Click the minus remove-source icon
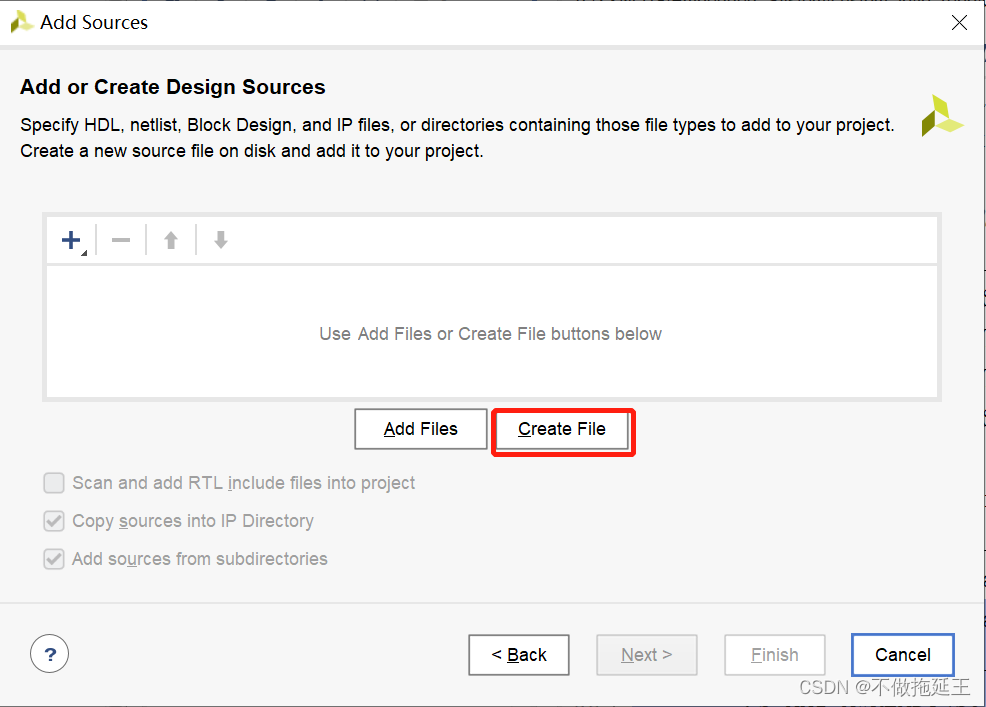 [121, 240]
